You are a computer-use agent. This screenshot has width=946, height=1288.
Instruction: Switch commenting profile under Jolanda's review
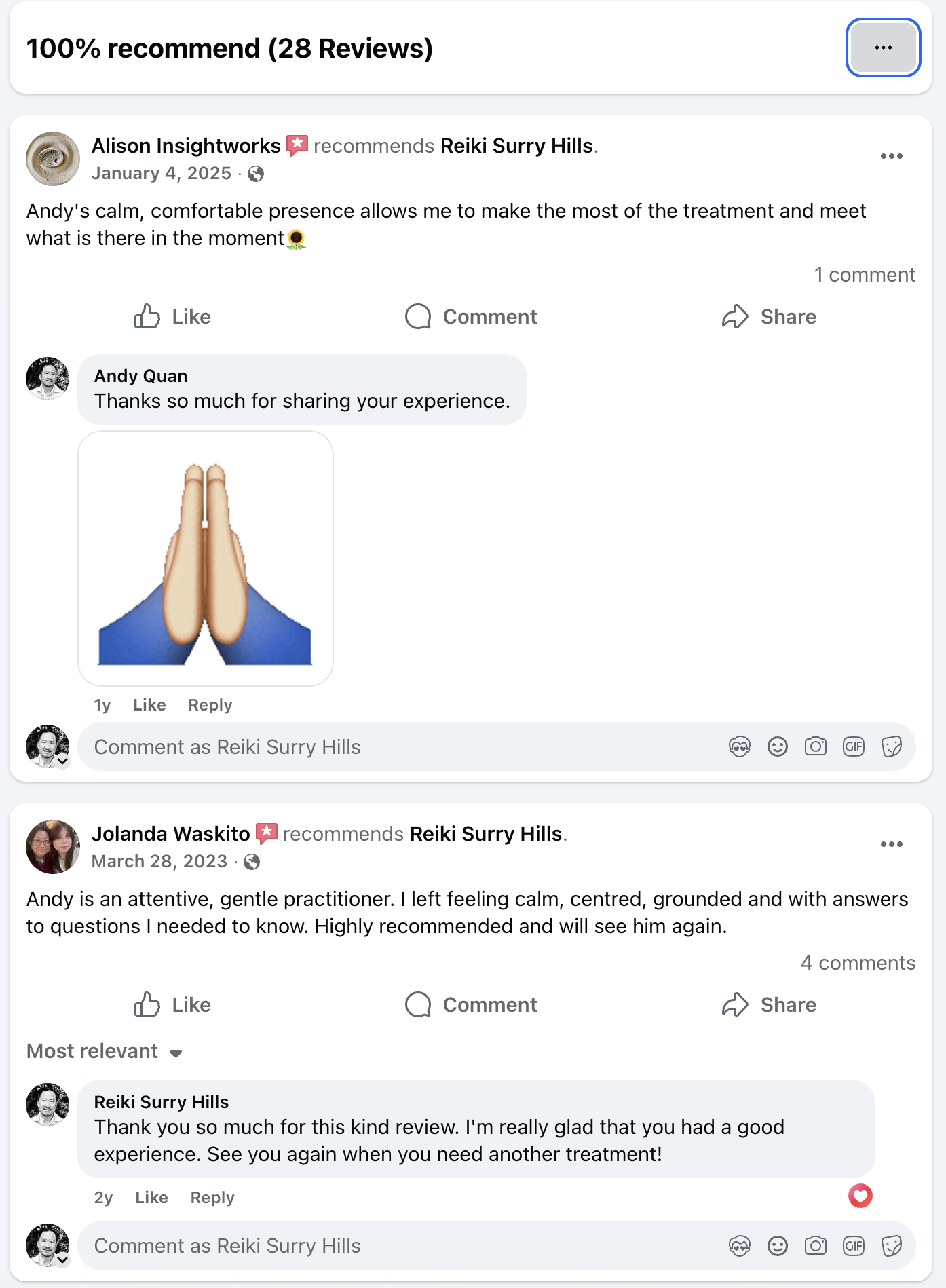[62, 1259]
